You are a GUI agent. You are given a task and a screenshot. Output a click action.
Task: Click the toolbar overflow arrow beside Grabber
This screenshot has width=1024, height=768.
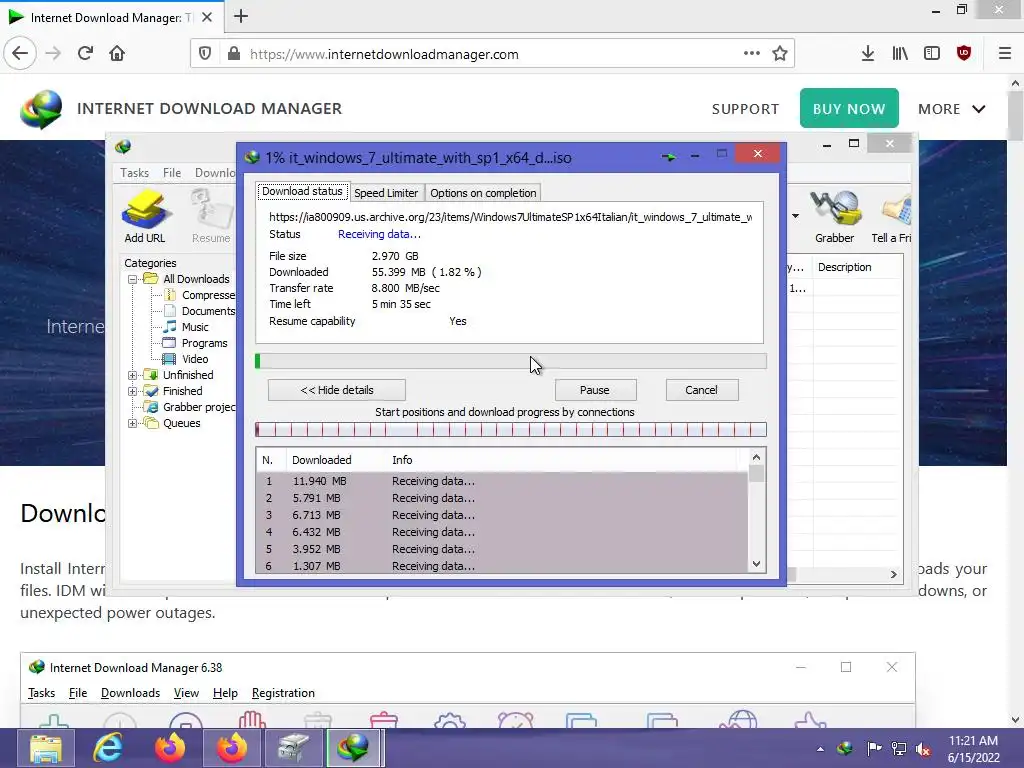click(795, 216)
